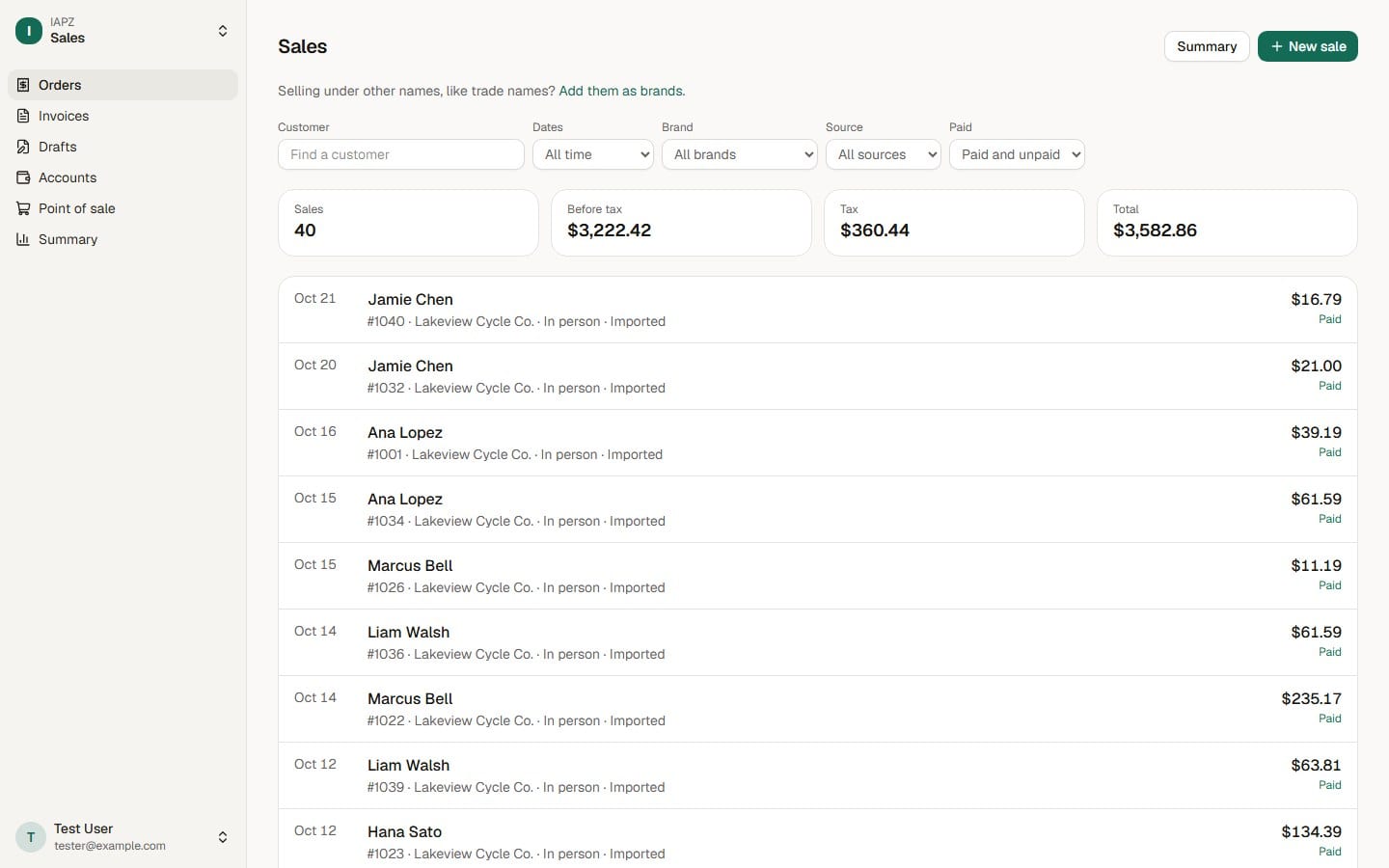The height and width of the screenshot is (868, 1389).
Task: Open Drafts in the sidebar
Action: [123, 147]
